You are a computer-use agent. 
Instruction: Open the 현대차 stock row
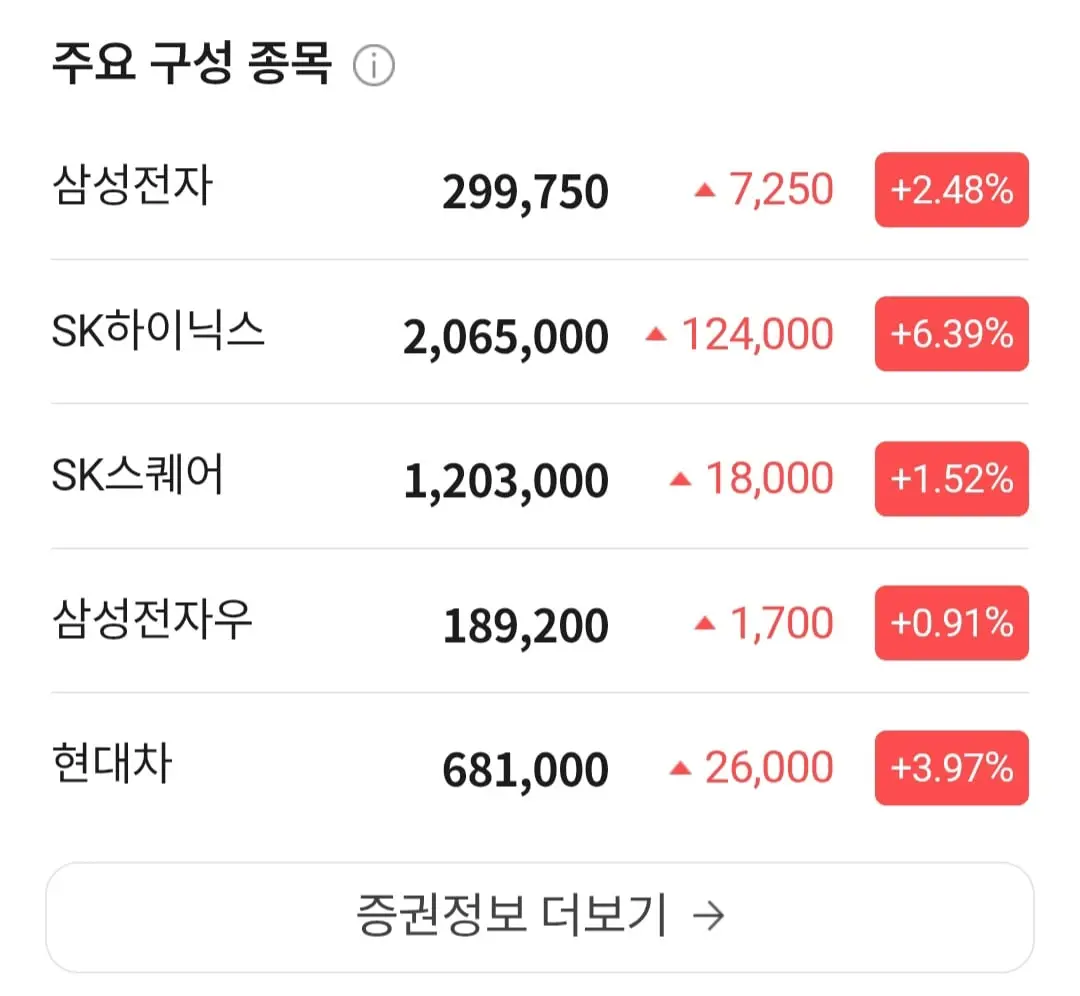click(x=540, y=767)
